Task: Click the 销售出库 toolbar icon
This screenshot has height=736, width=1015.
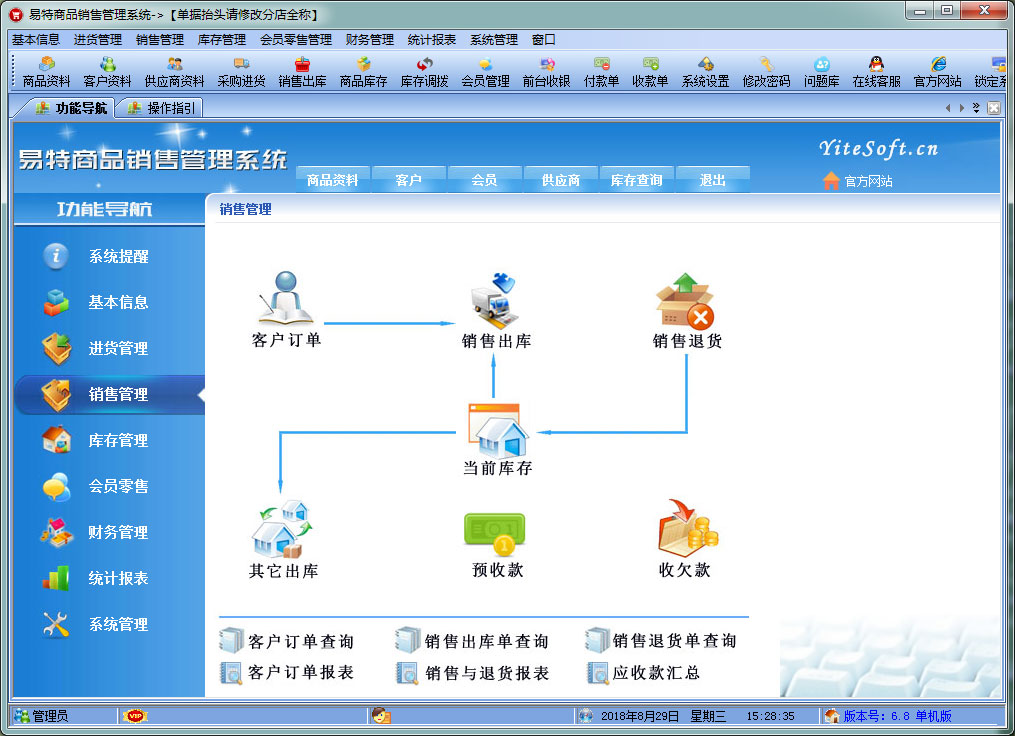Action: point(302,72)
